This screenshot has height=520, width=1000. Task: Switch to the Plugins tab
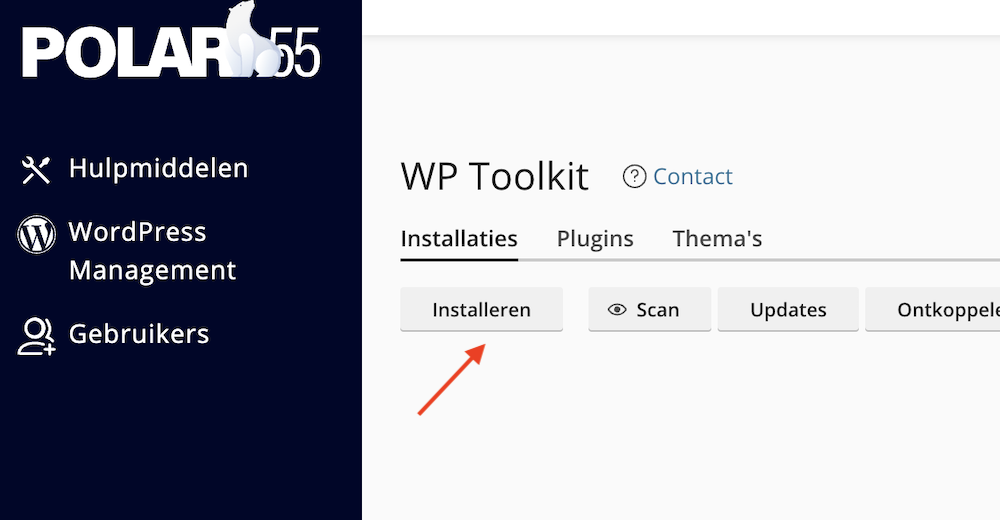point(595,239)
